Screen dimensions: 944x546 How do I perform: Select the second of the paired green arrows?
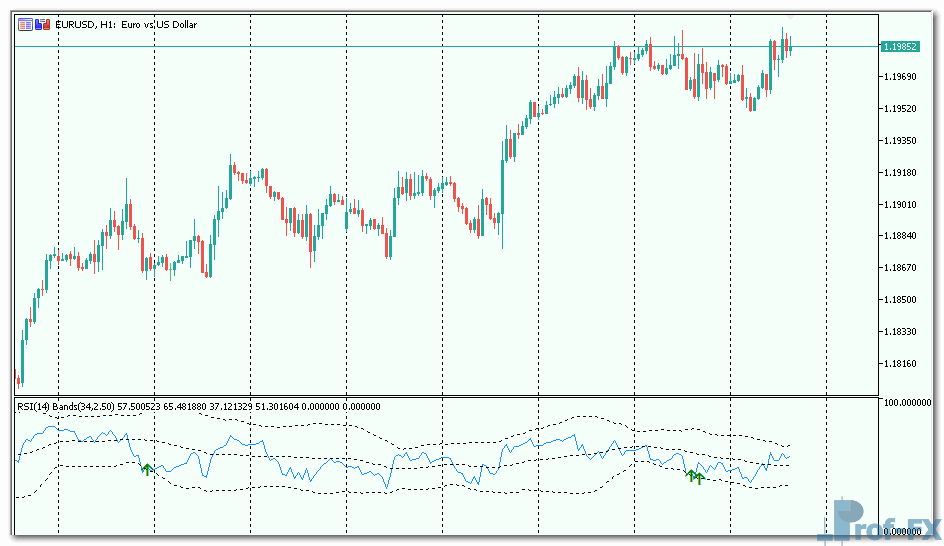click(699, 478)
